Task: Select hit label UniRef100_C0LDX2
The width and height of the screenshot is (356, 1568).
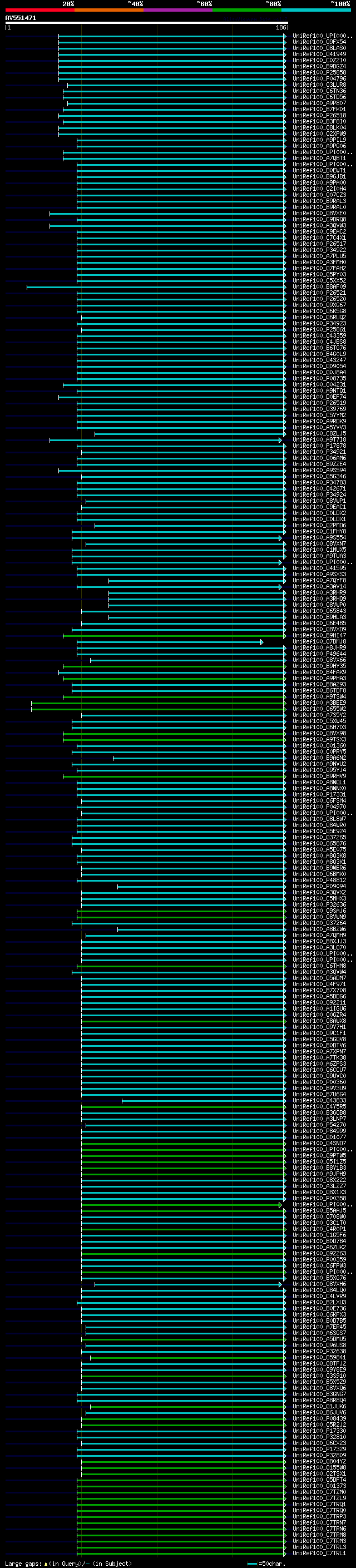Action: pyautogui.click(x=319, y=513)
